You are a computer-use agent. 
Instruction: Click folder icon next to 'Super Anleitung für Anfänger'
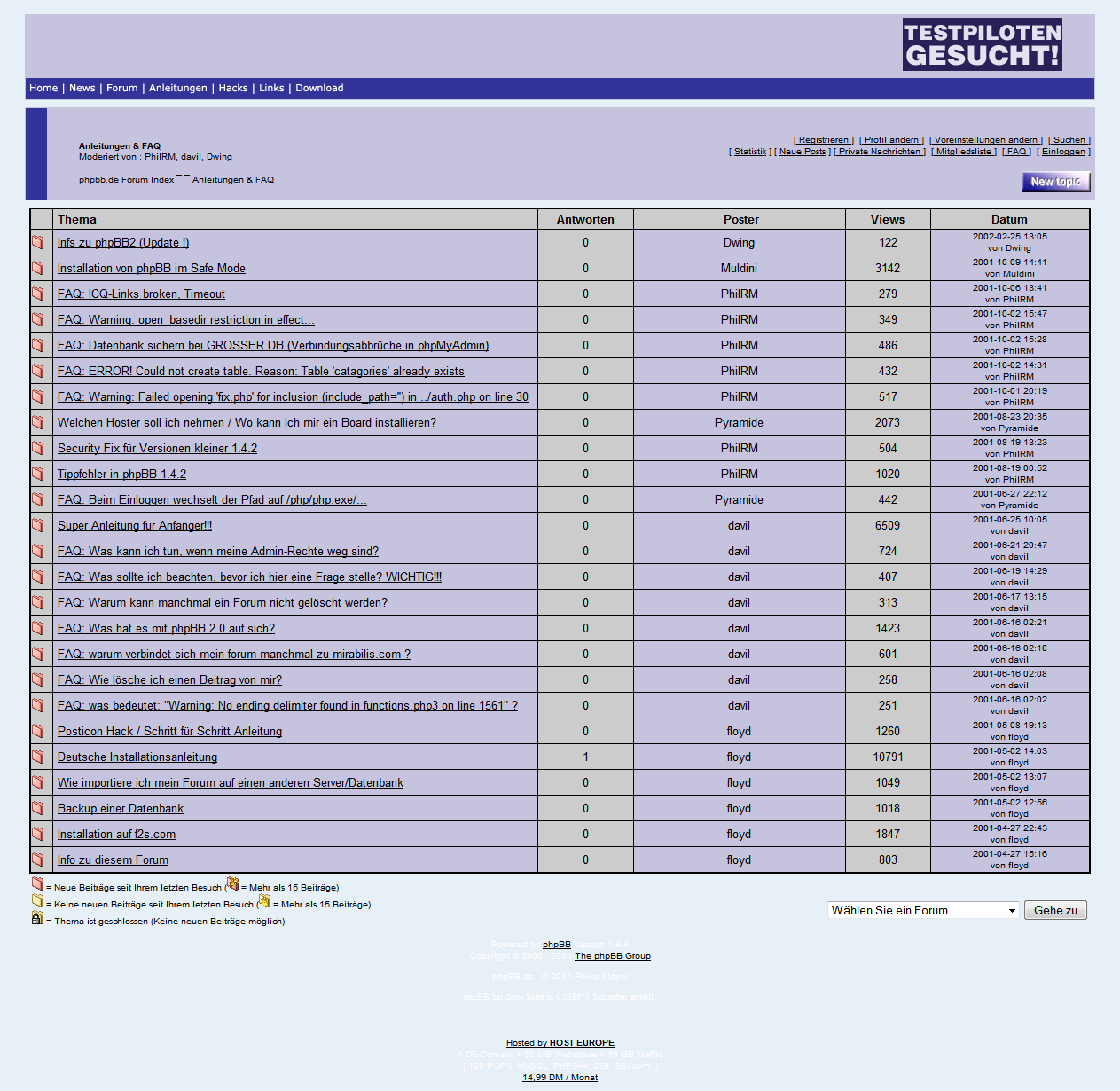tap(38, 525)
